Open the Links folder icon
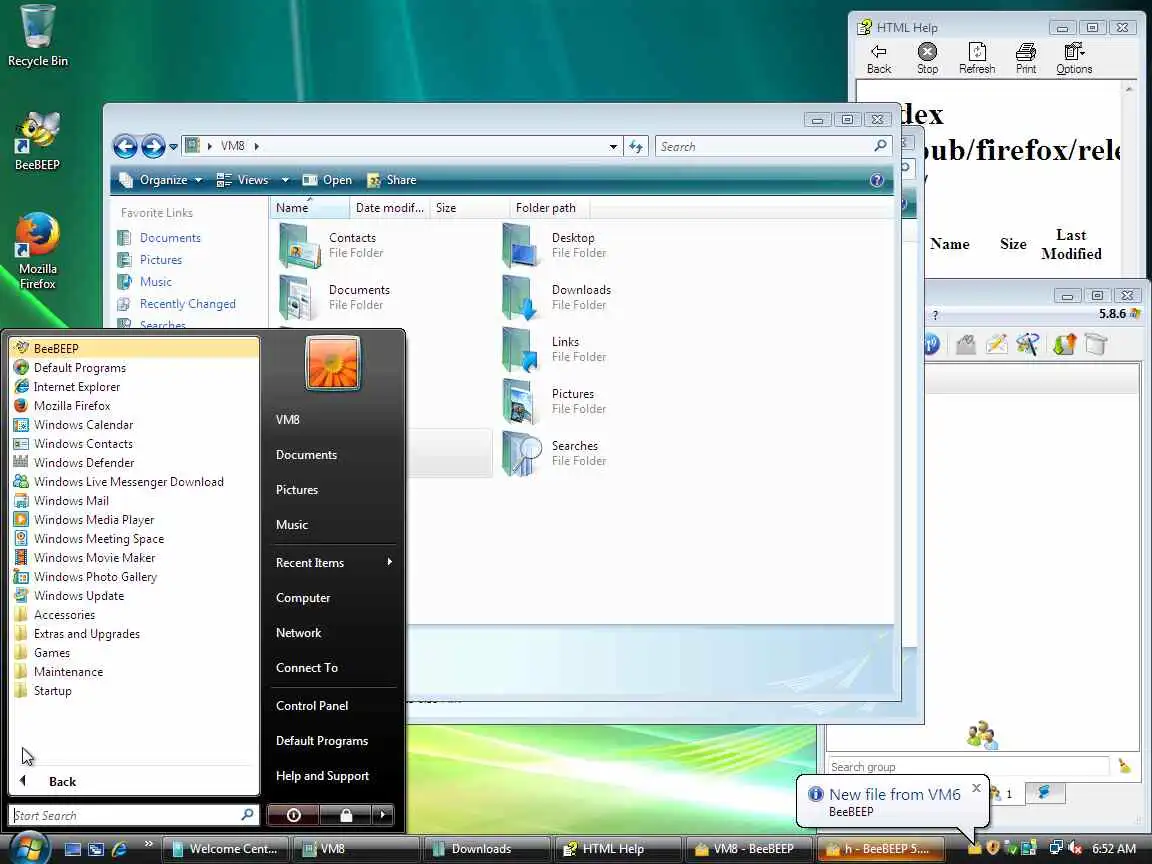The width and height of the screenshot is (1152, 864). [x=522, y=350]
